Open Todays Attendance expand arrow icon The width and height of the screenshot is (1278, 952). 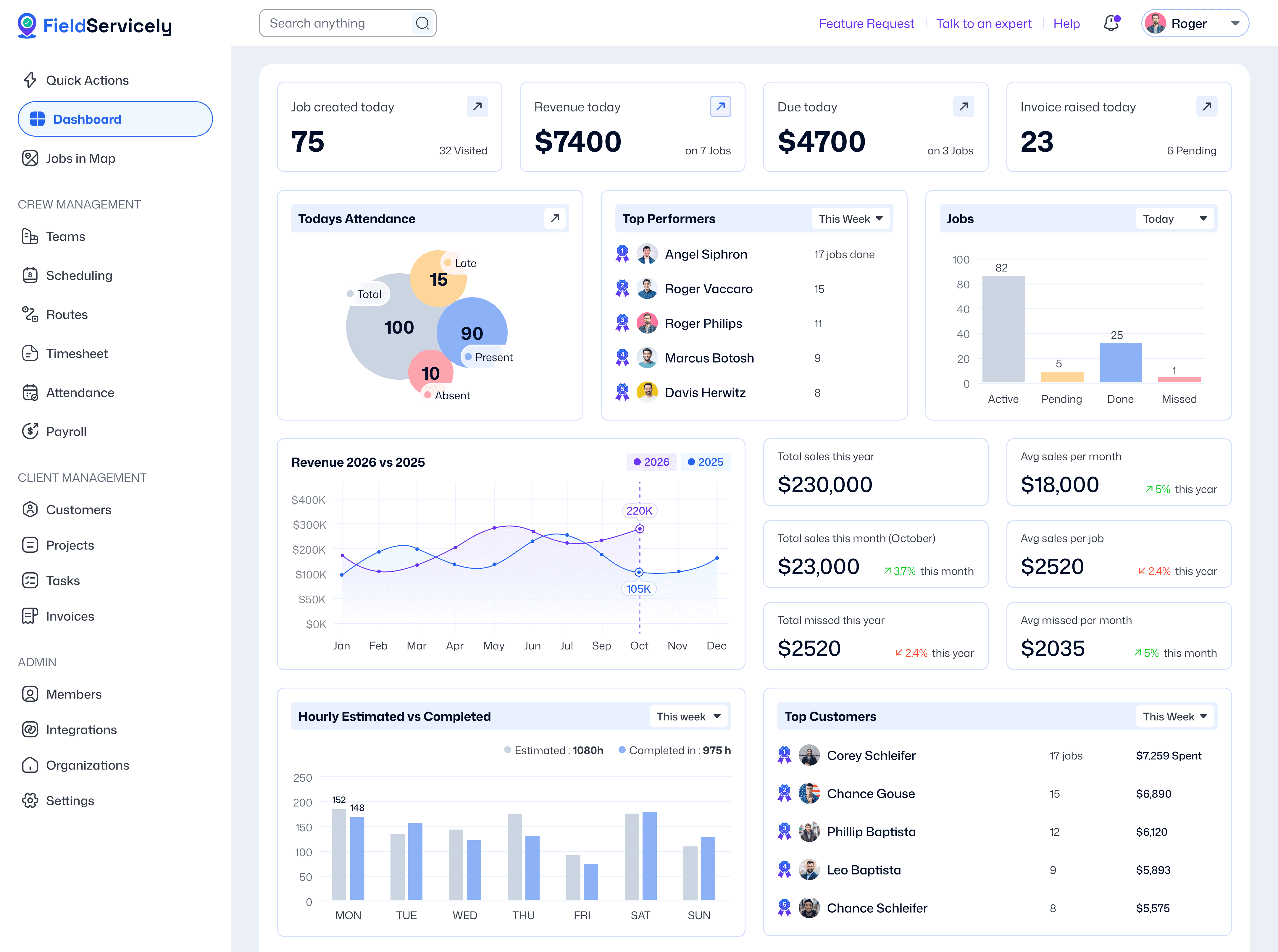point(555,218)
